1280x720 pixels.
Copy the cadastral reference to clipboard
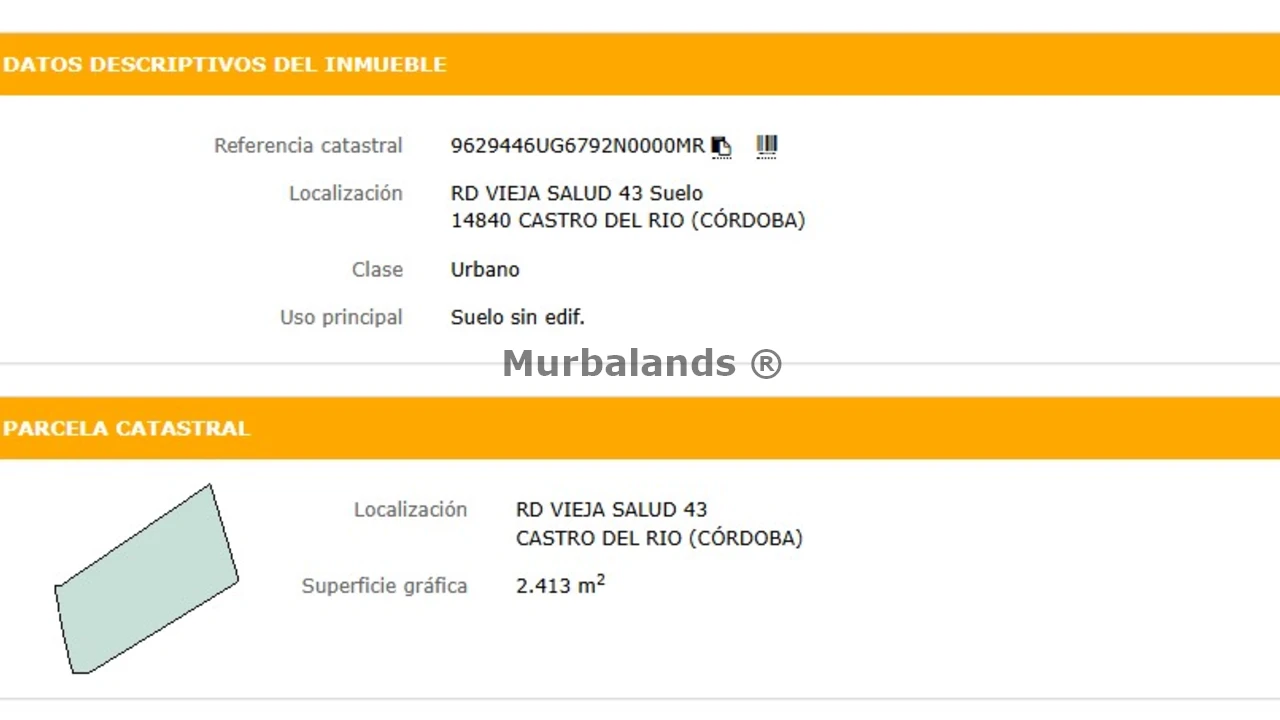pos(721,147)
